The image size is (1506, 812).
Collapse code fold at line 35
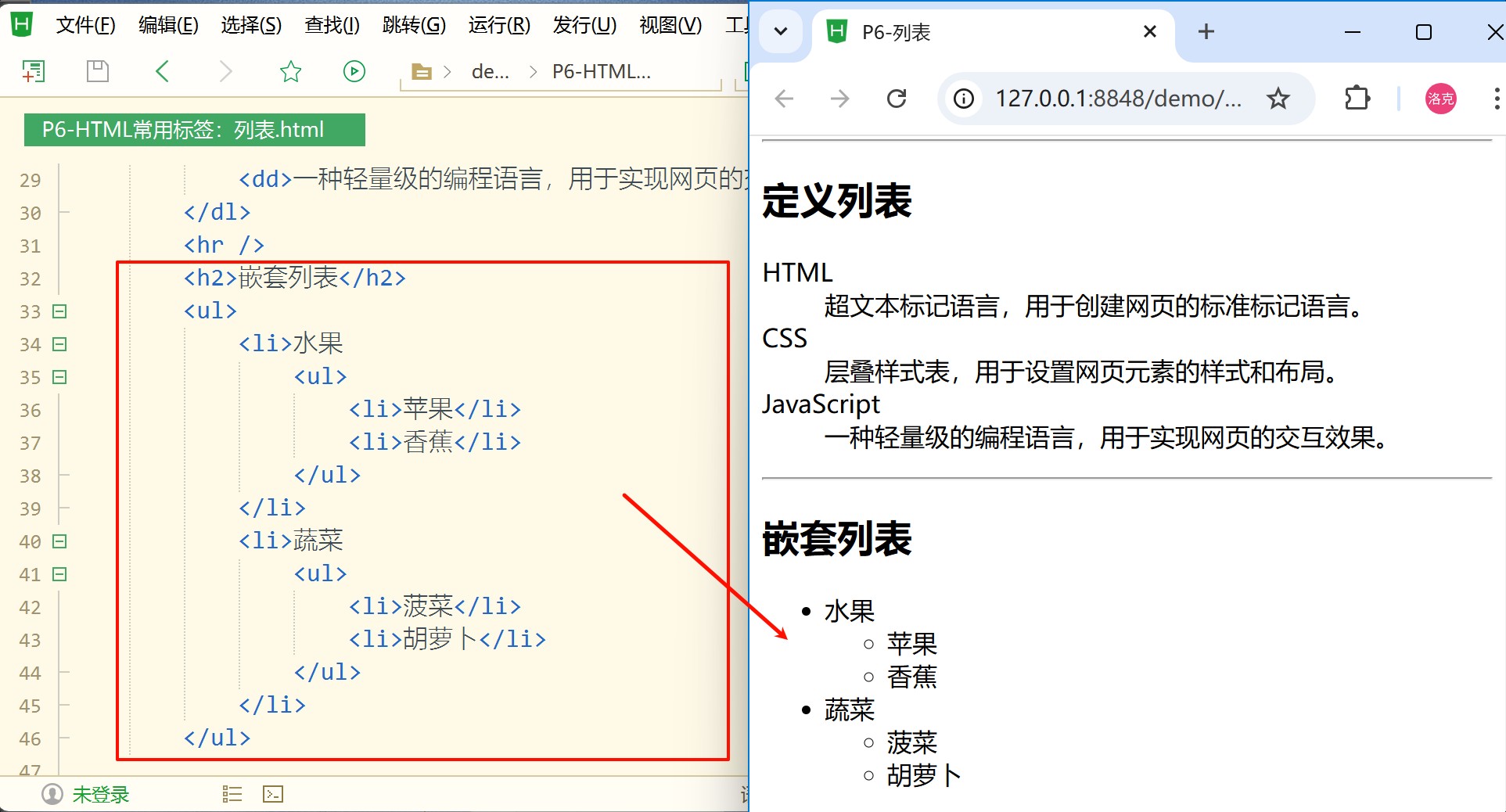(59, 377)
